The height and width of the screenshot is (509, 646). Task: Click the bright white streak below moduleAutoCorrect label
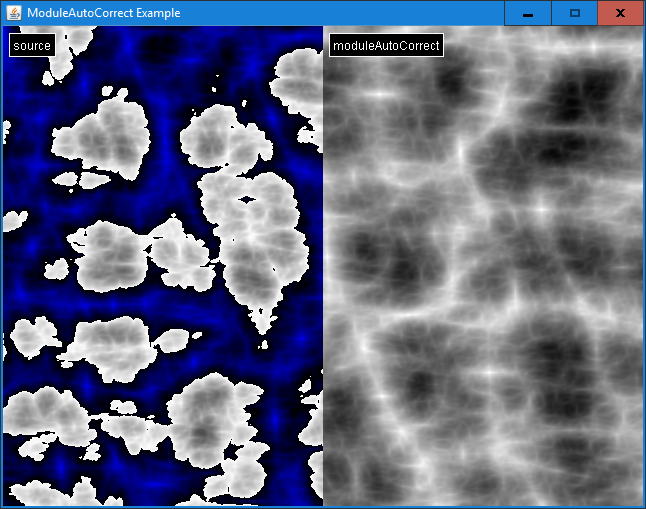click(382, 93)
